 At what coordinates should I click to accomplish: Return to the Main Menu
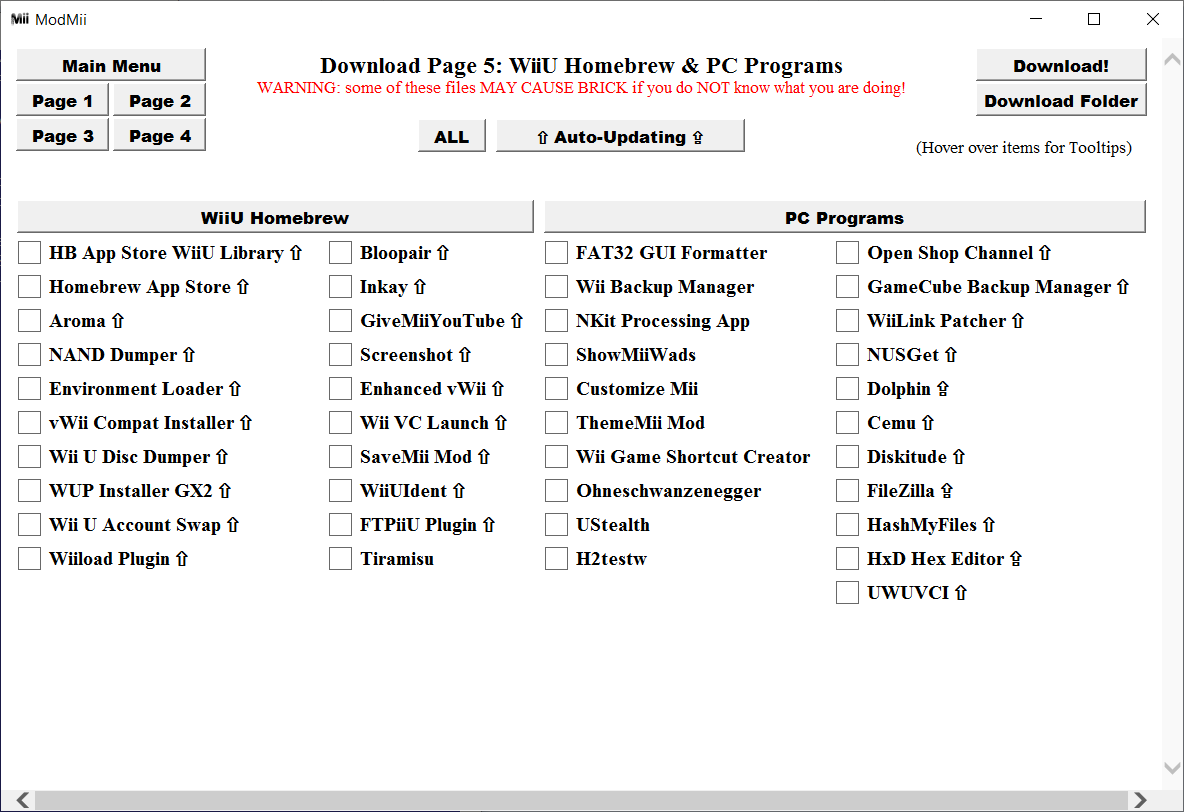tap(111, 65)
